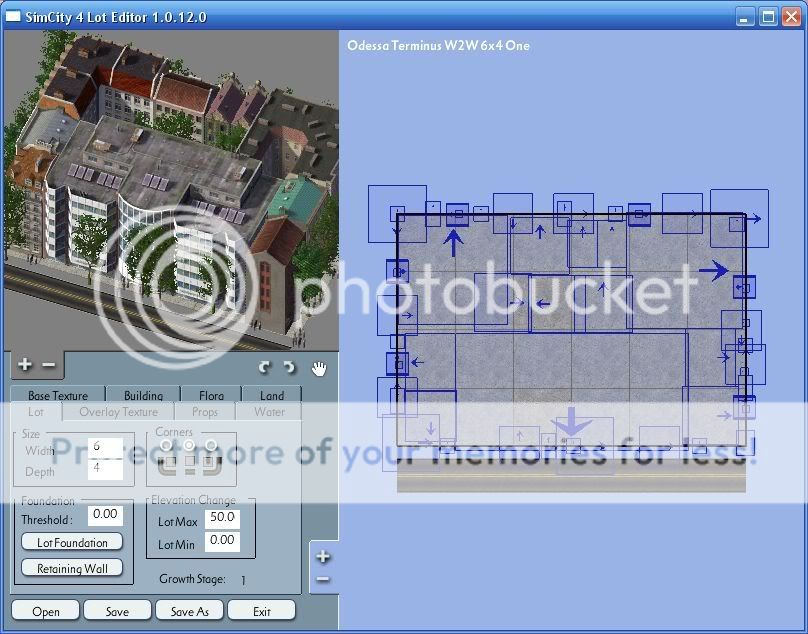Switch to the Lot tab
This screenshot has width=808, height=634.
pos(36,412)
